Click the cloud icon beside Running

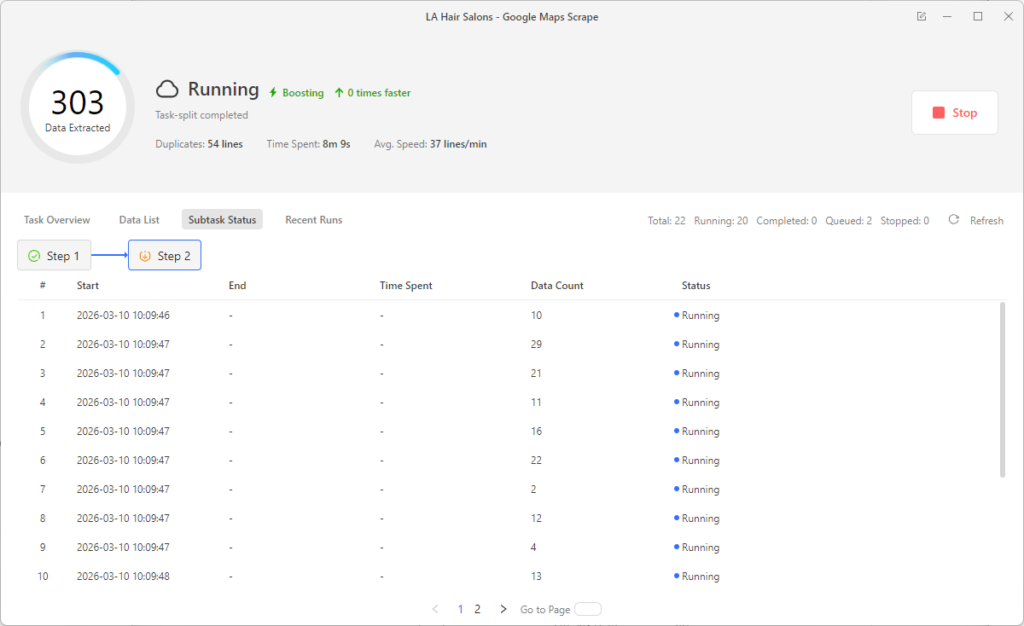[x=167, y=89]
